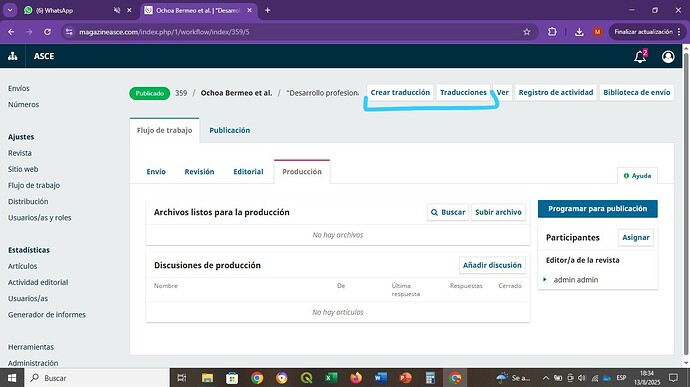690x387 pixels.
Task: Open Revista settings in sidebar
Action: (19, 153)
